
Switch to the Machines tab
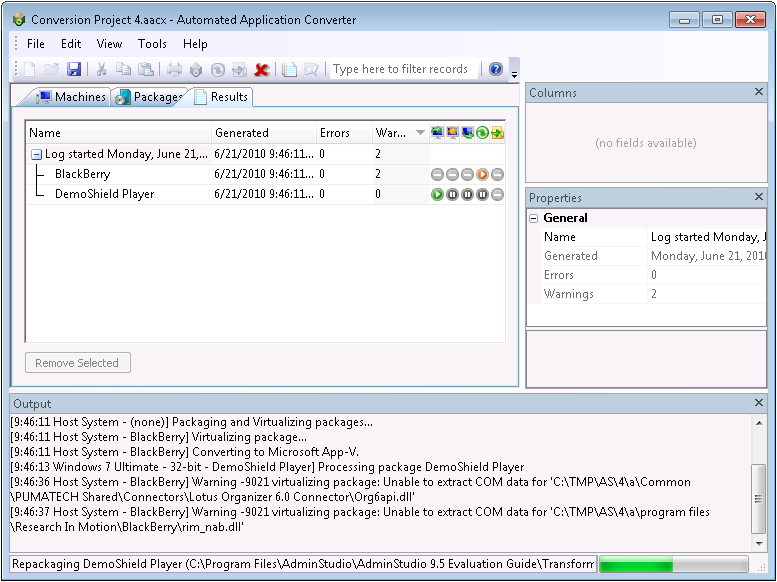pos(71,97)
